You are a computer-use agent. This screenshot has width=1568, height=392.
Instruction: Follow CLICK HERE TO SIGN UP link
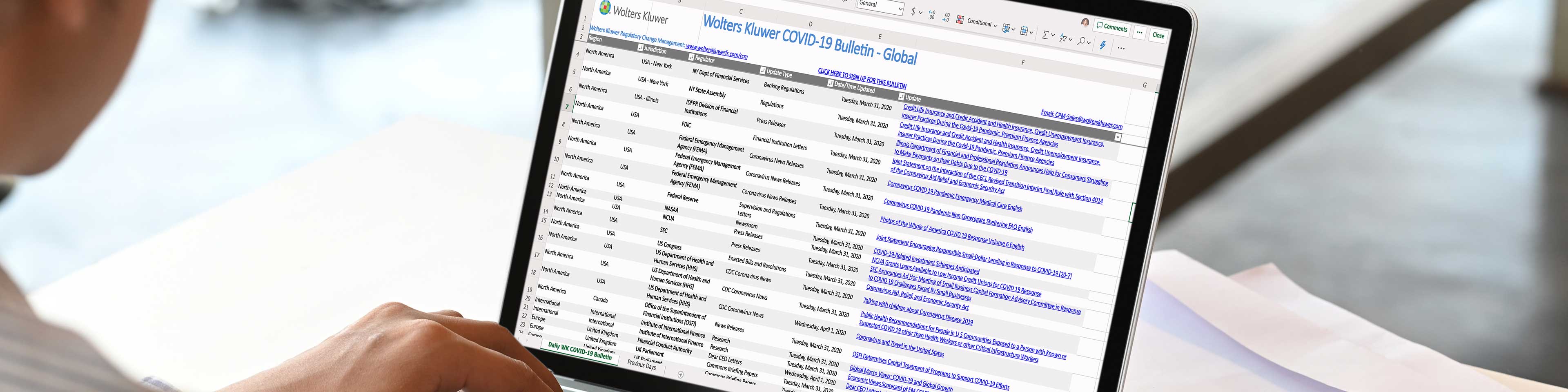pyautogui.click(x=862, y=78)
